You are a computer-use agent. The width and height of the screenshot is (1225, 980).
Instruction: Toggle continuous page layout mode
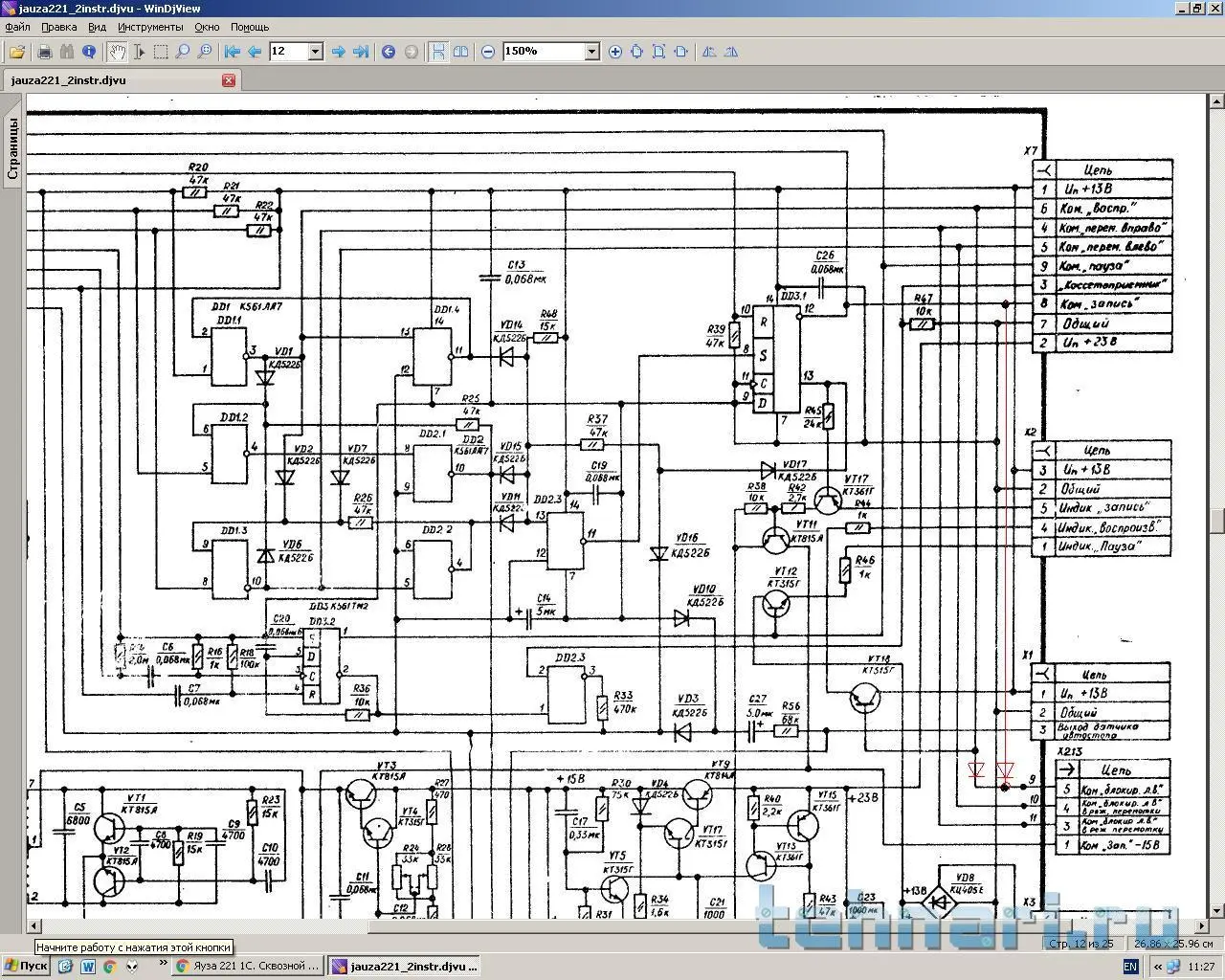point(437,52)
